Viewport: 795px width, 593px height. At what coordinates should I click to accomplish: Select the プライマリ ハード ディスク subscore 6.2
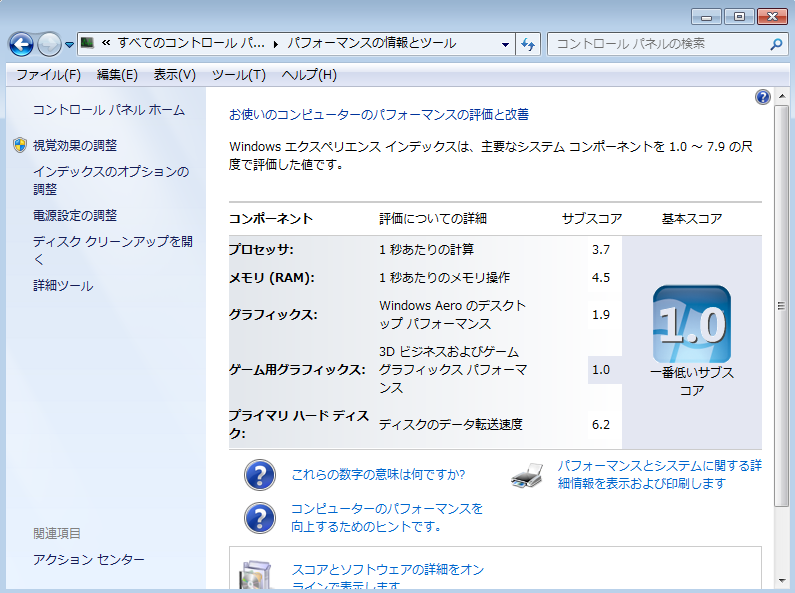[601, 425]
